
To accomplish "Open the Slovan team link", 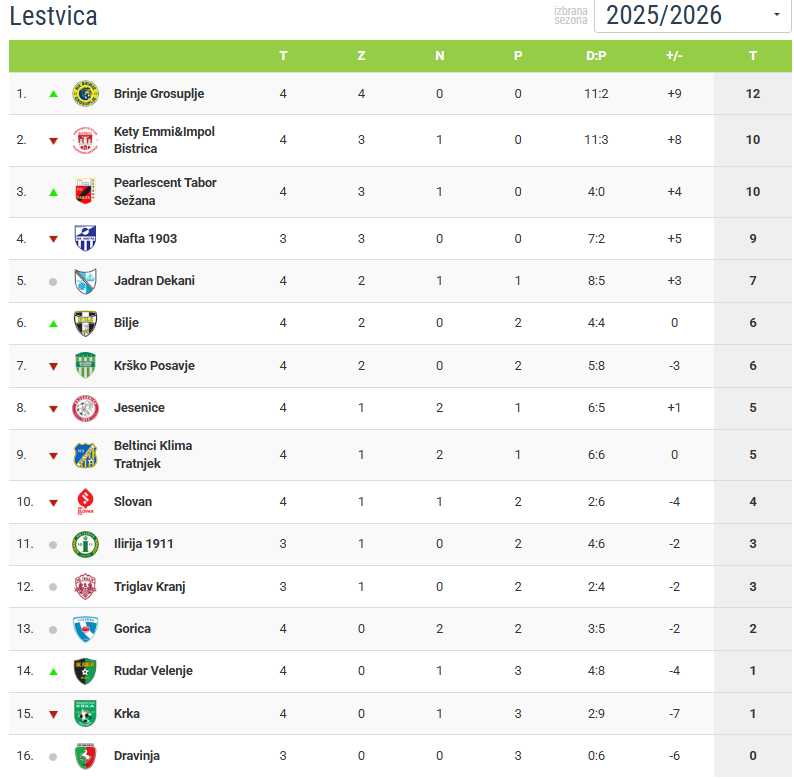I will coord(133,501).
